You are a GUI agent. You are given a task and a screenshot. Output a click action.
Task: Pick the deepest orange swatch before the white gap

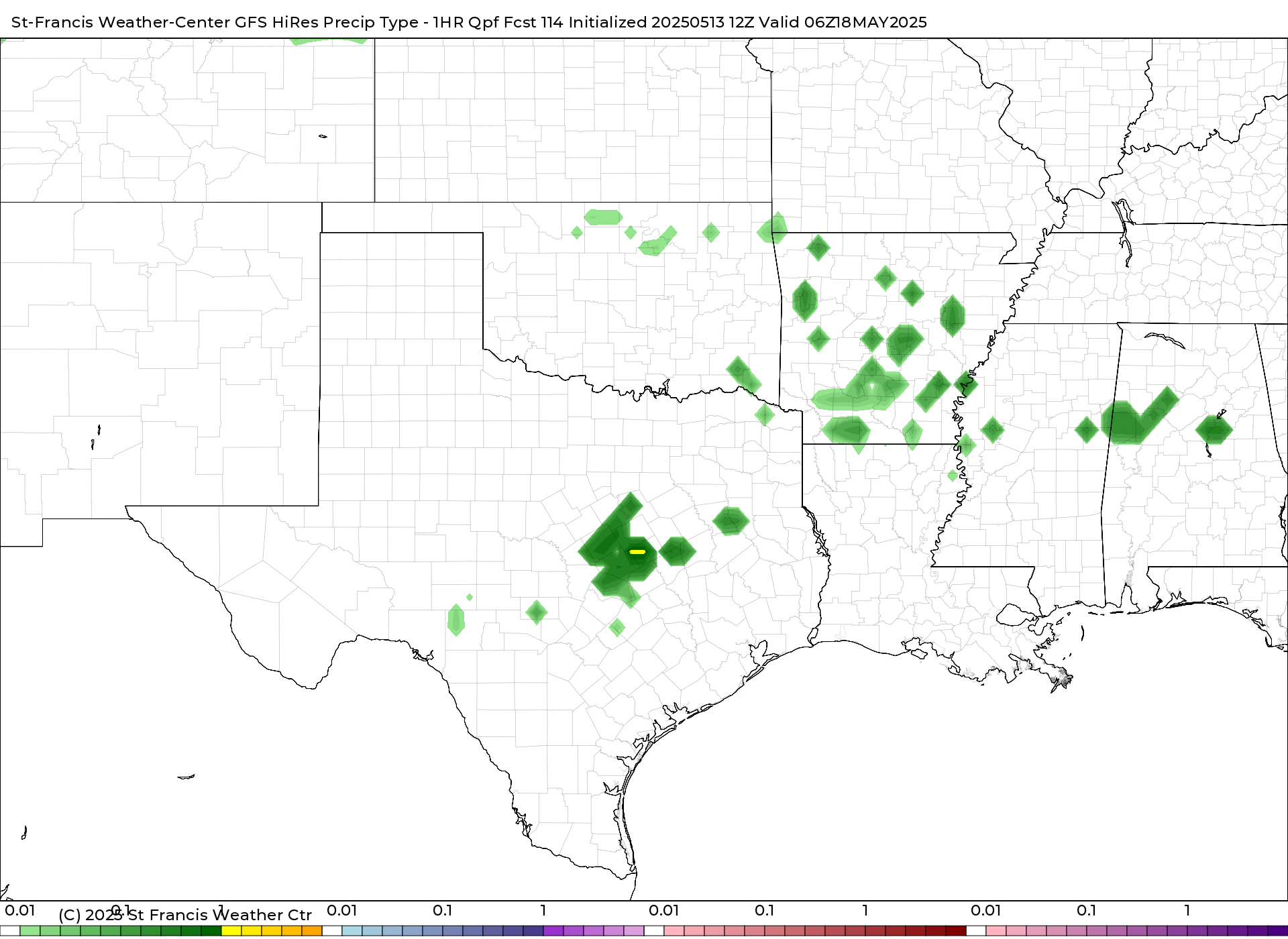point(312,931)
